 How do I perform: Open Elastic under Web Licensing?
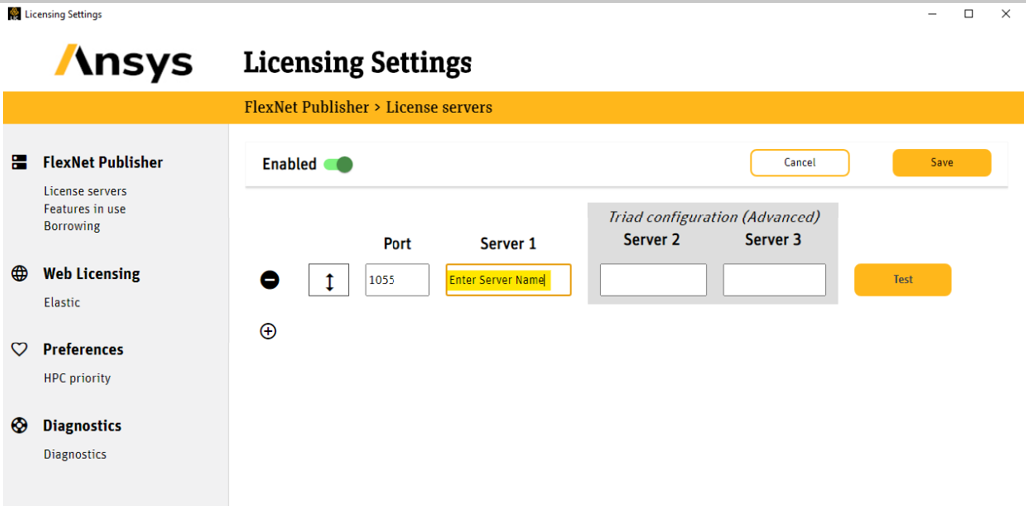(x=62, y=302)
